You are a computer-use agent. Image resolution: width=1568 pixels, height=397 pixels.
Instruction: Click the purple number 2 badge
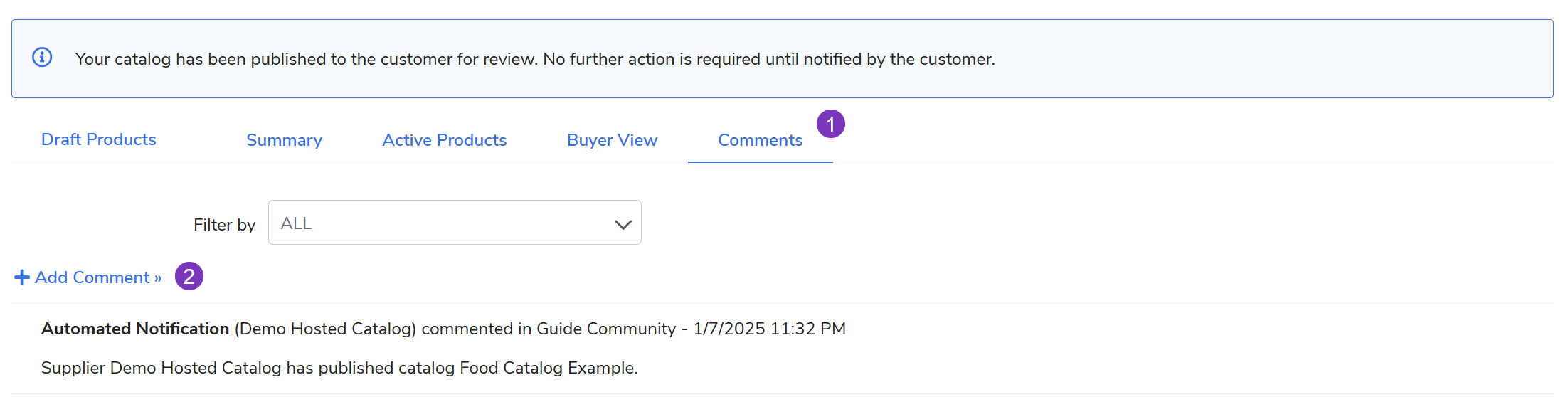(x=189, y=276)
